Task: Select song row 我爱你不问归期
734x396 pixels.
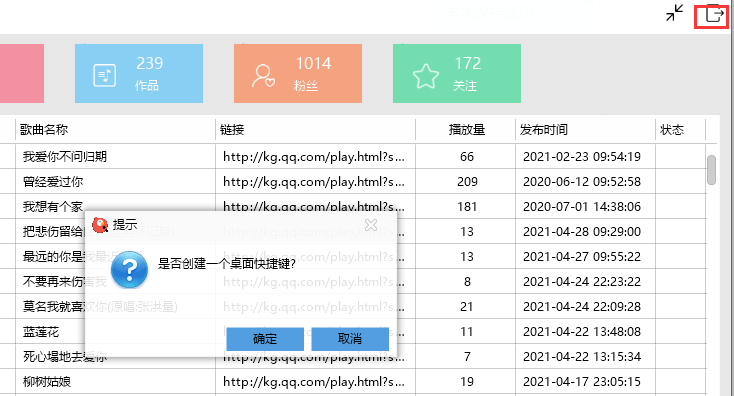Action: (65, 156)
